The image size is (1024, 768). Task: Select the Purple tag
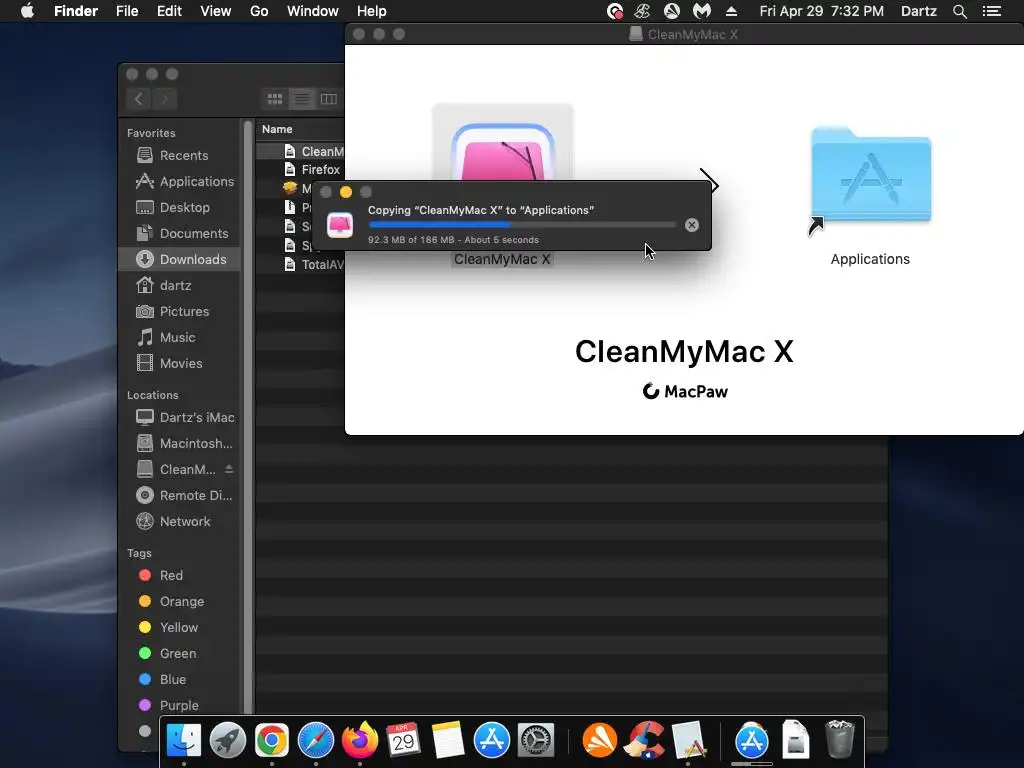pyautogui.click(x=179, y=706)
